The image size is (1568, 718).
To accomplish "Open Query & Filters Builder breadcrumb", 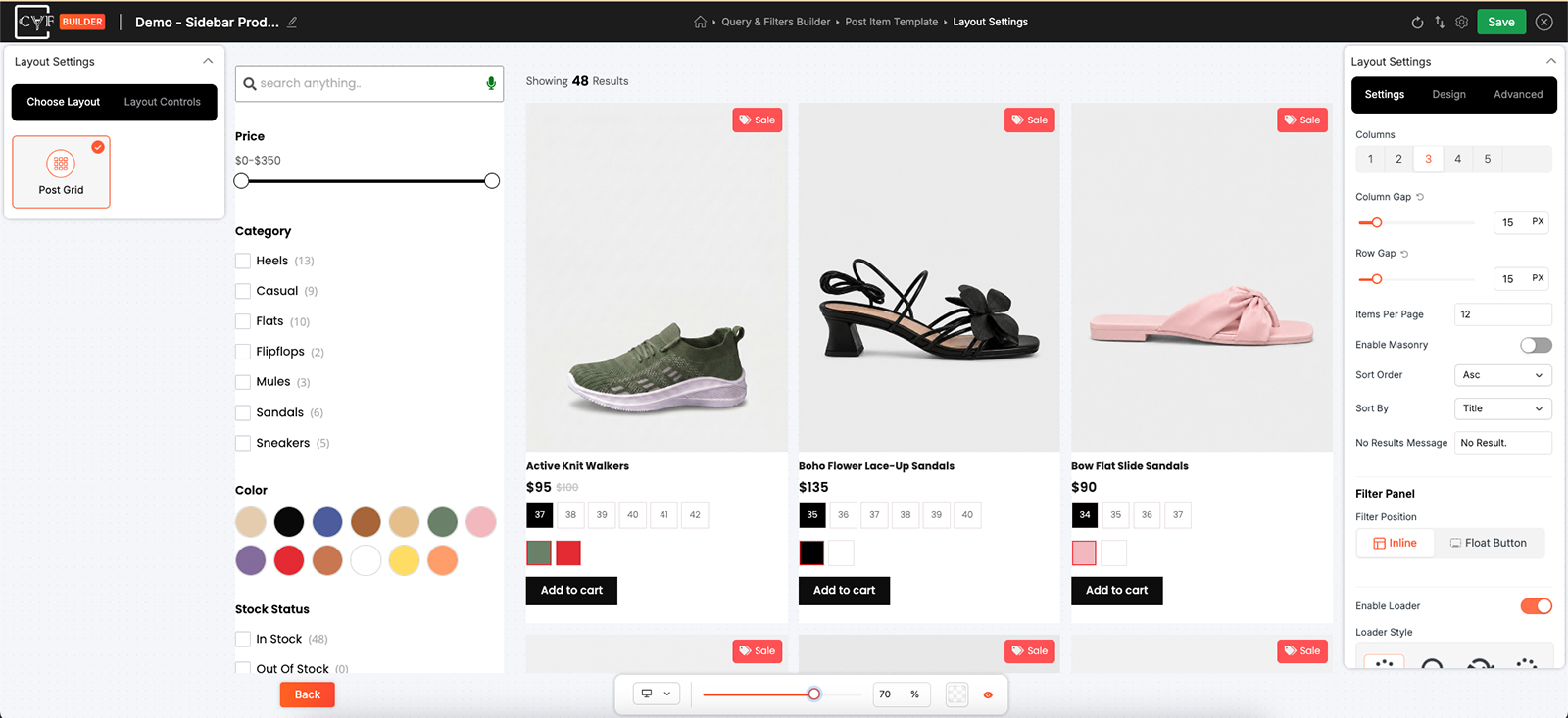I will tap(776, 22).
